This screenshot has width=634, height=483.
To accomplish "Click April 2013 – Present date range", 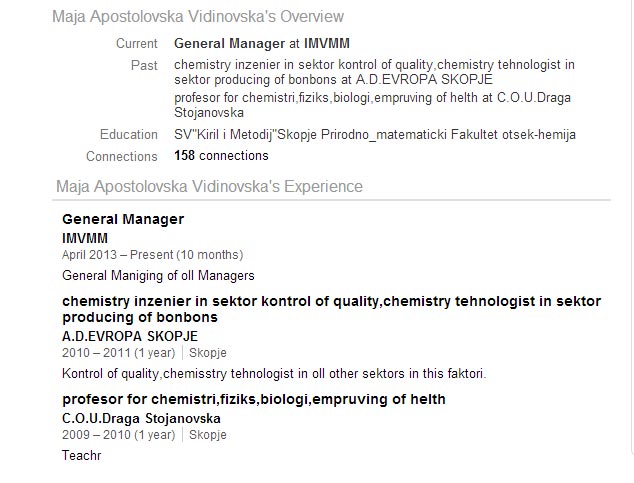I will (x=152, y=255).
